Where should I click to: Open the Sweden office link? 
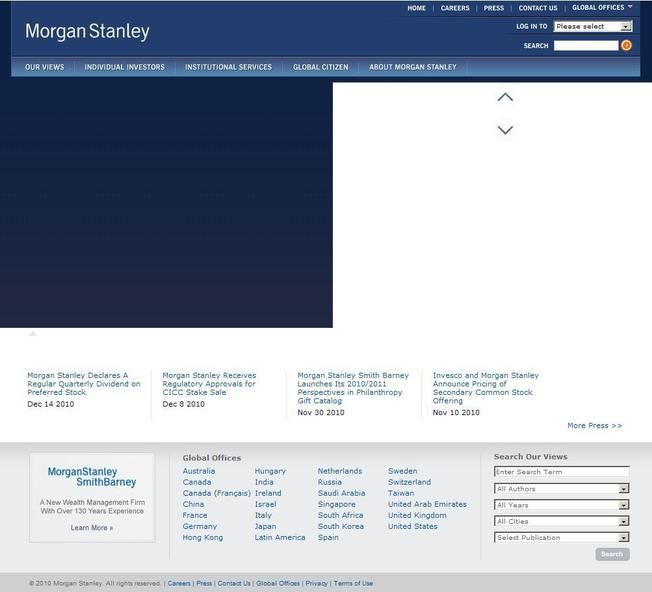point(403,471)
